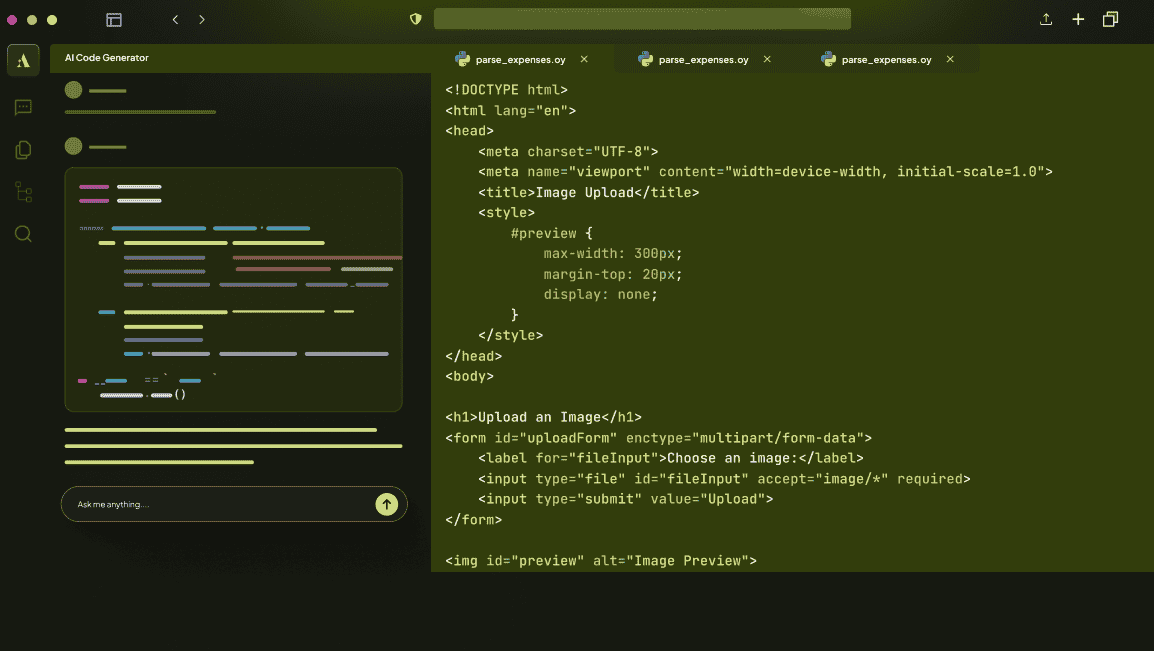Click the code snippet block in the chat
The height and width of the screenshot is (651, 1154).
pos(233,289)
